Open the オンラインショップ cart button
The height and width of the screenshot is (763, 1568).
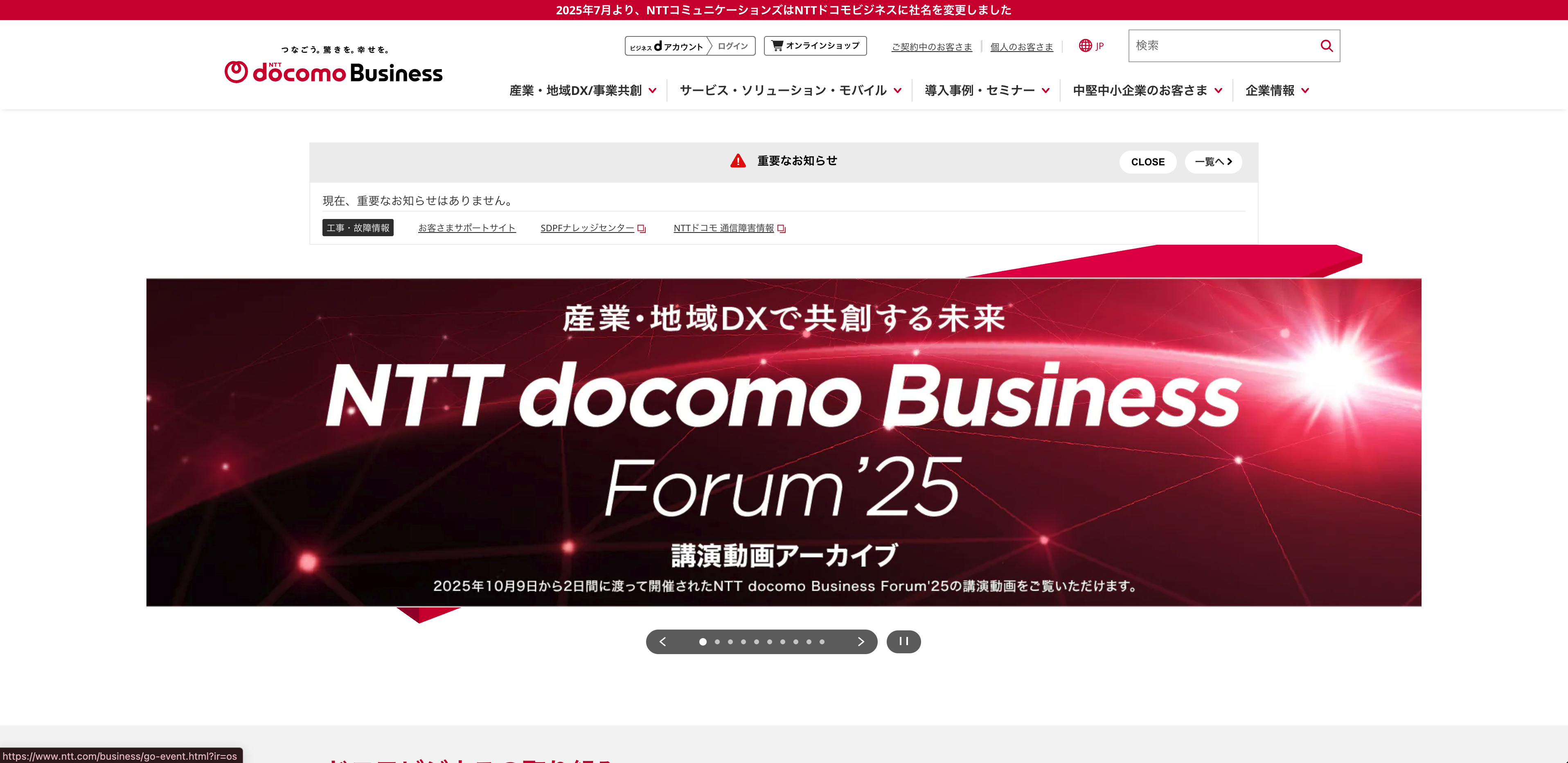tap(815, 46)
